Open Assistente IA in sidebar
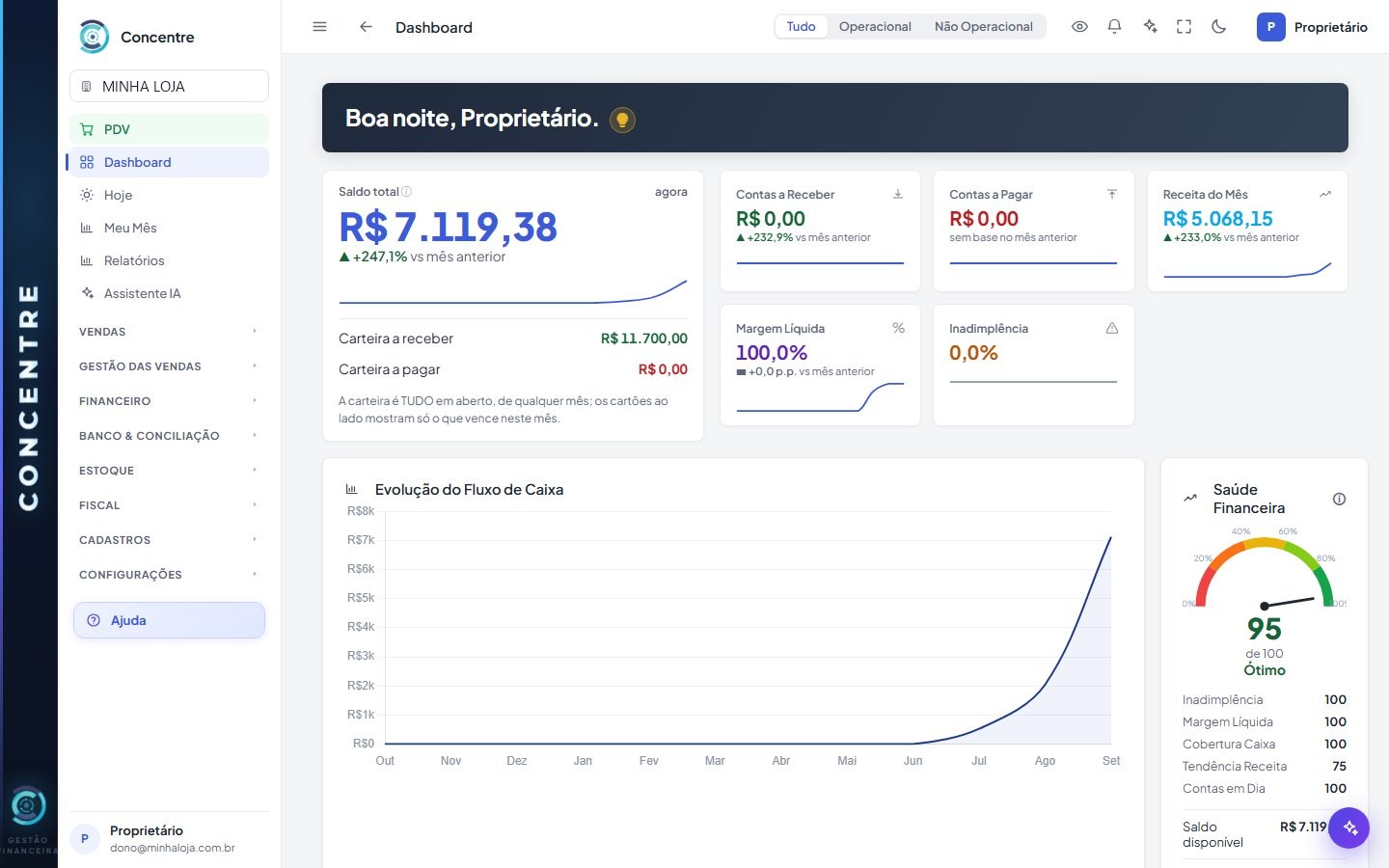 169,293
